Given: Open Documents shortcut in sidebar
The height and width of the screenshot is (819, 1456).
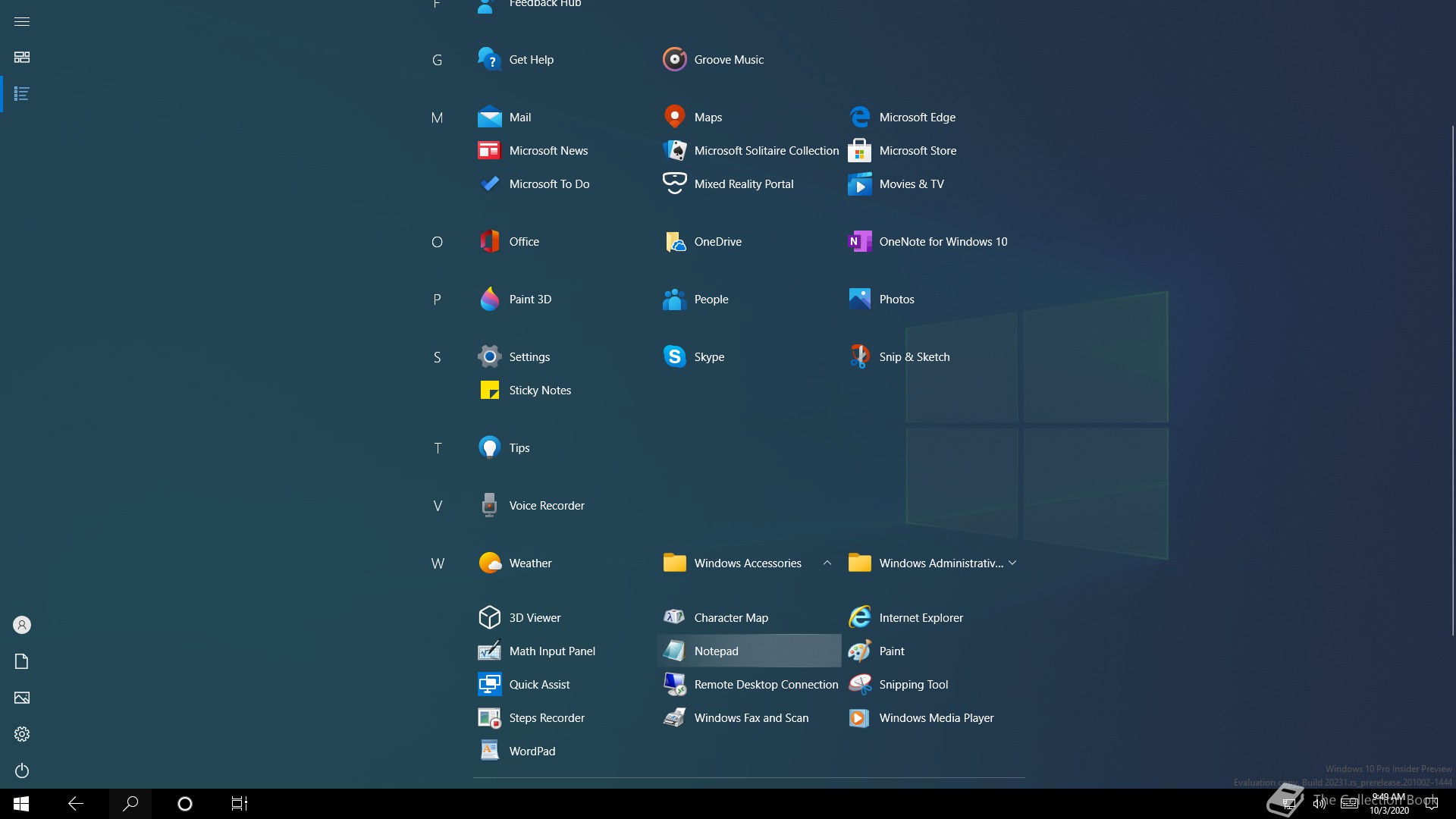Looking at the screenshot, I should click(x=22, y=661).
